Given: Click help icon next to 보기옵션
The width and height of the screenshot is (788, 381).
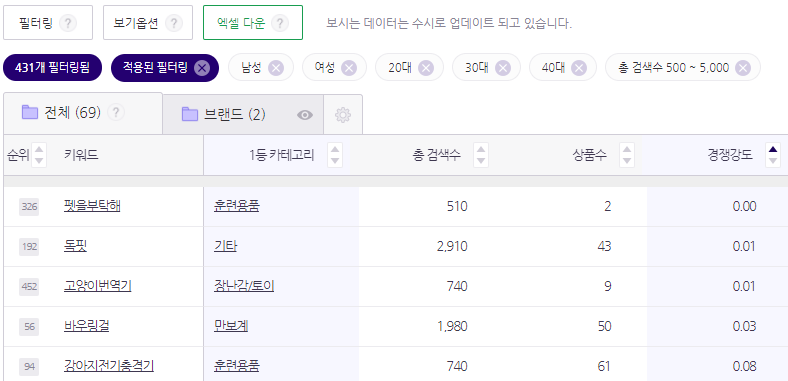Looking at the screenshot, I should [174, 23].
